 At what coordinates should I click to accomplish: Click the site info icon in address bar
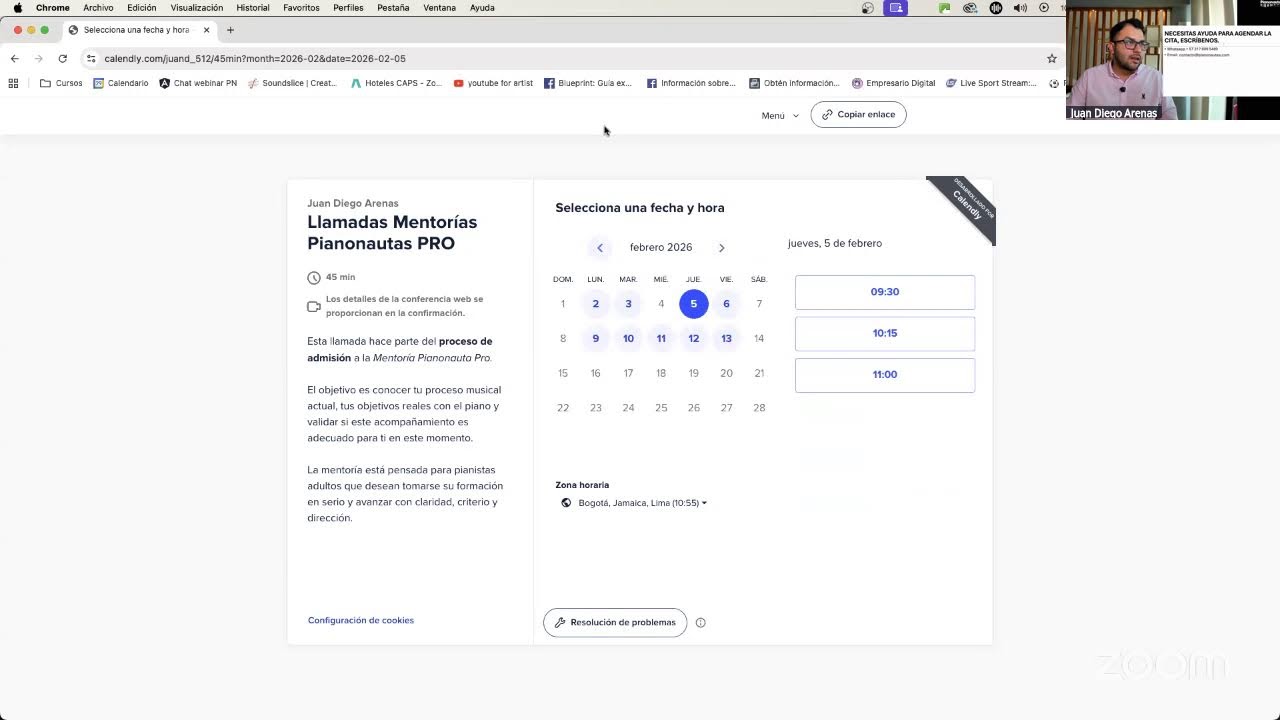click(x=91, y=58)
